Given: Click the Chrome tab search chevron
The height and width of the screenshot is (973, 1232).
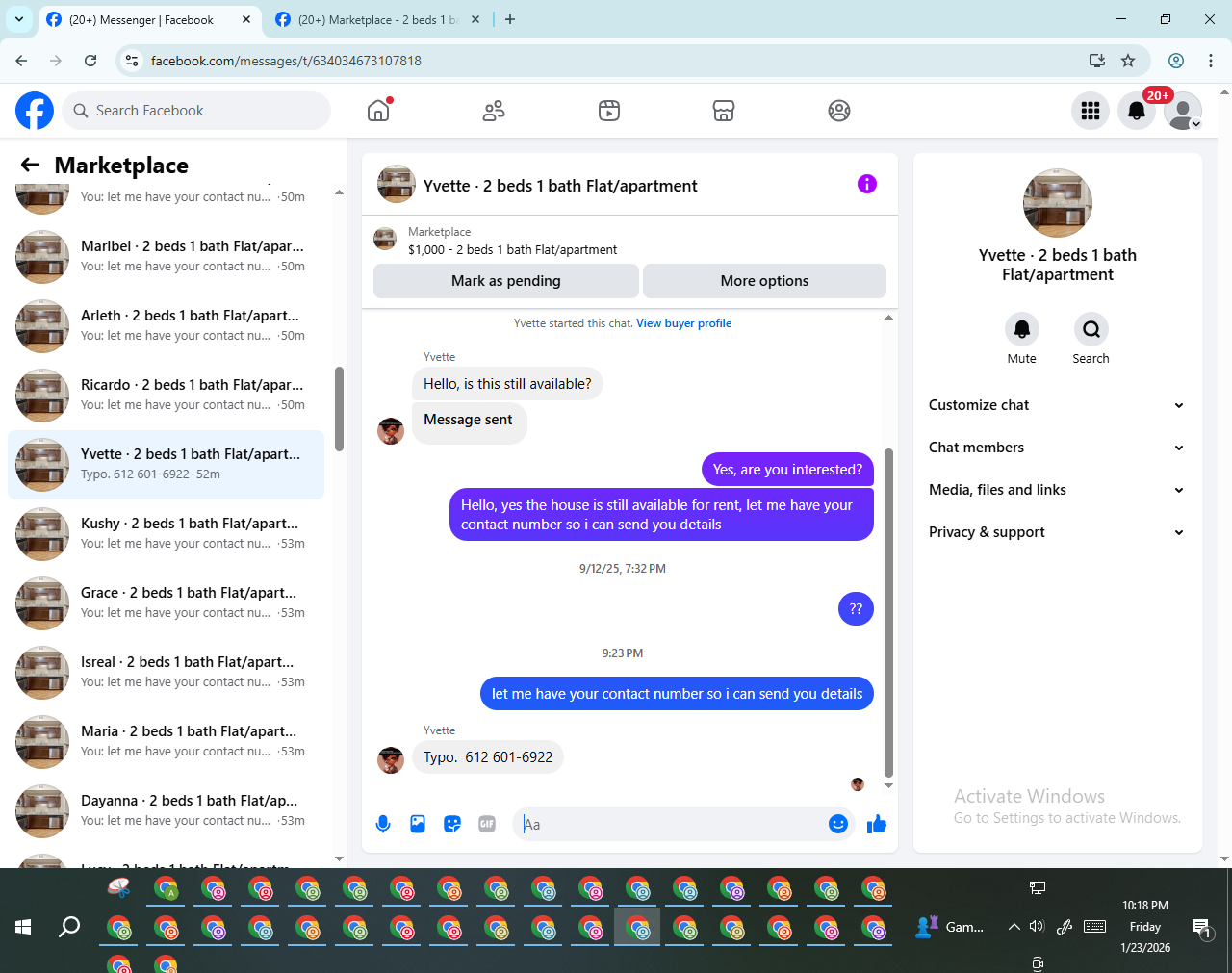Looking at the screenshot, I should click(19, 19).
